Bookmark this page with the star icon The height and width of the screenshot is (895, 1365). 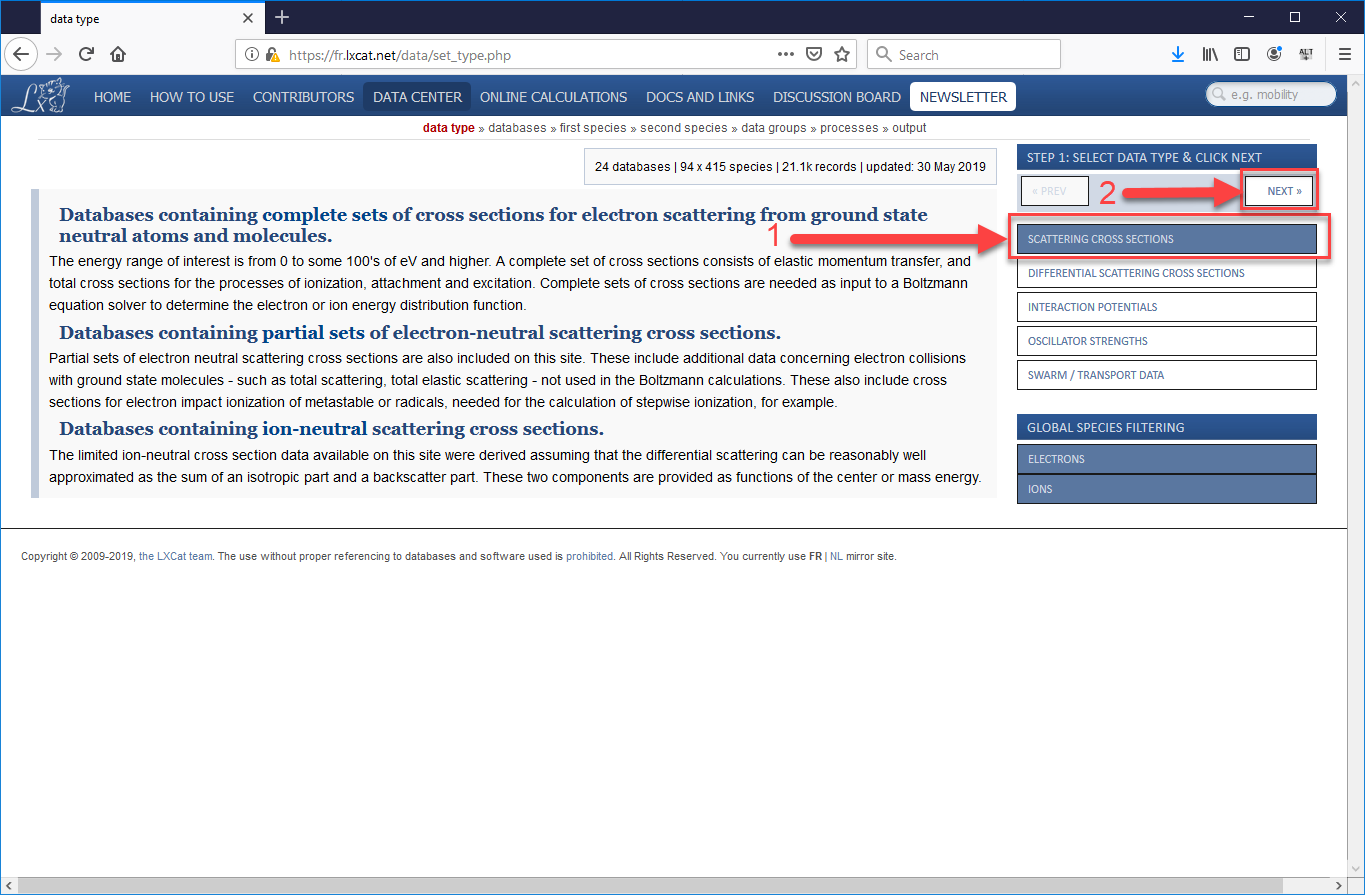coord(842,54)
